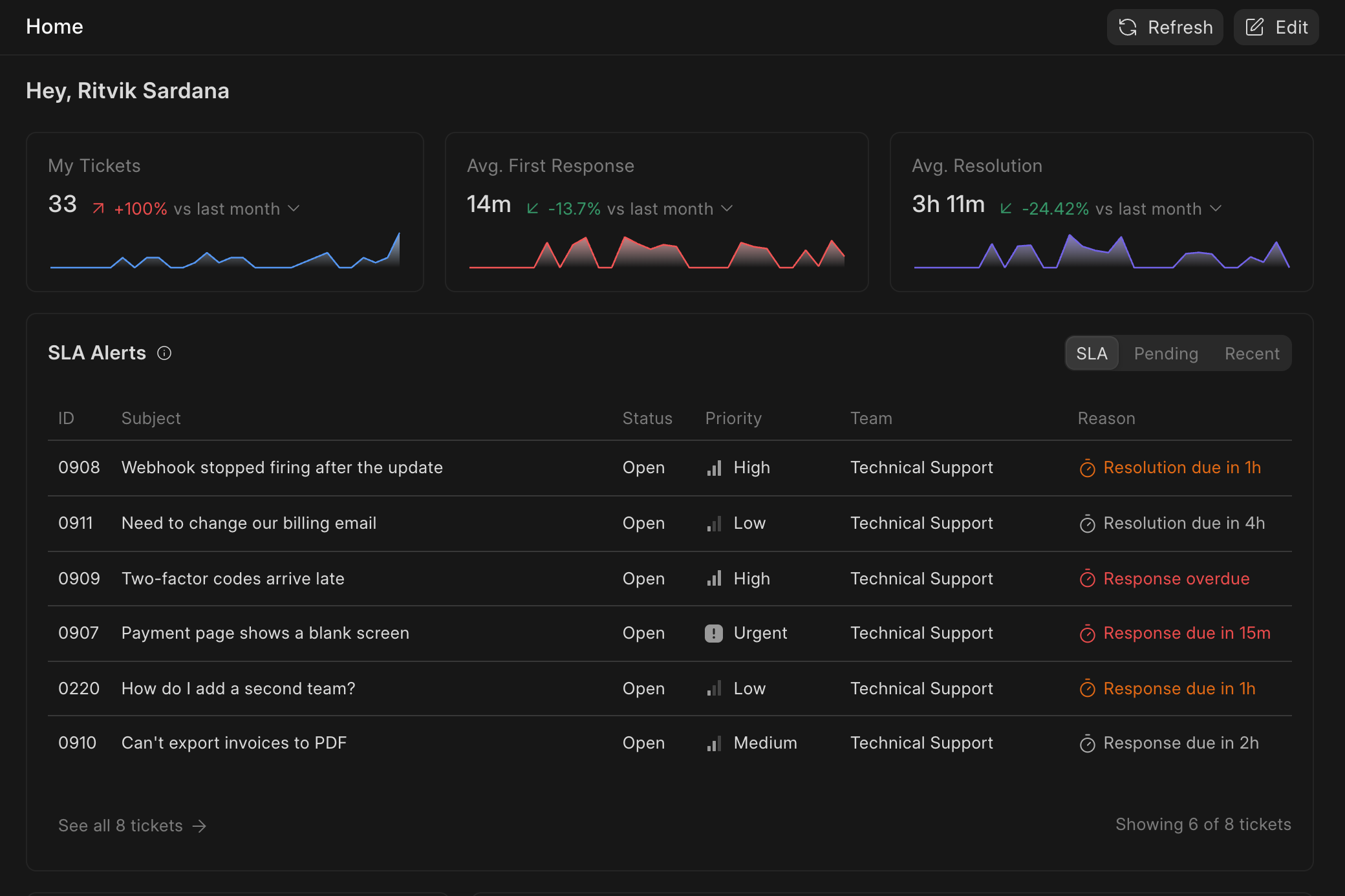Click timer icon beside Resolution due in 1h

[x=1088, y=468]
